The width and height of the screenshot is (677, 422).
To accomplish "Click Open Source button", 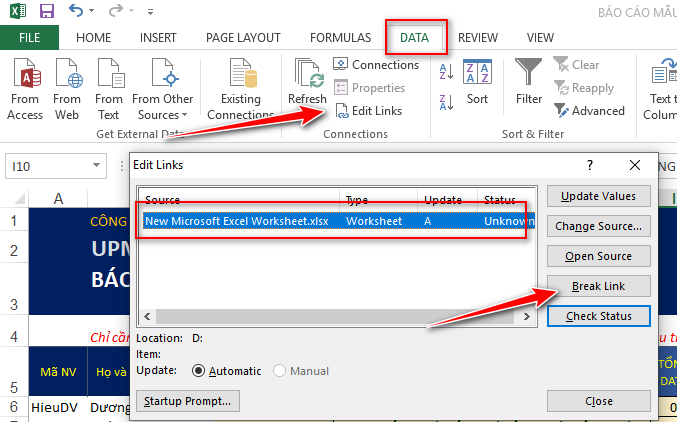I will pos(598,256).
